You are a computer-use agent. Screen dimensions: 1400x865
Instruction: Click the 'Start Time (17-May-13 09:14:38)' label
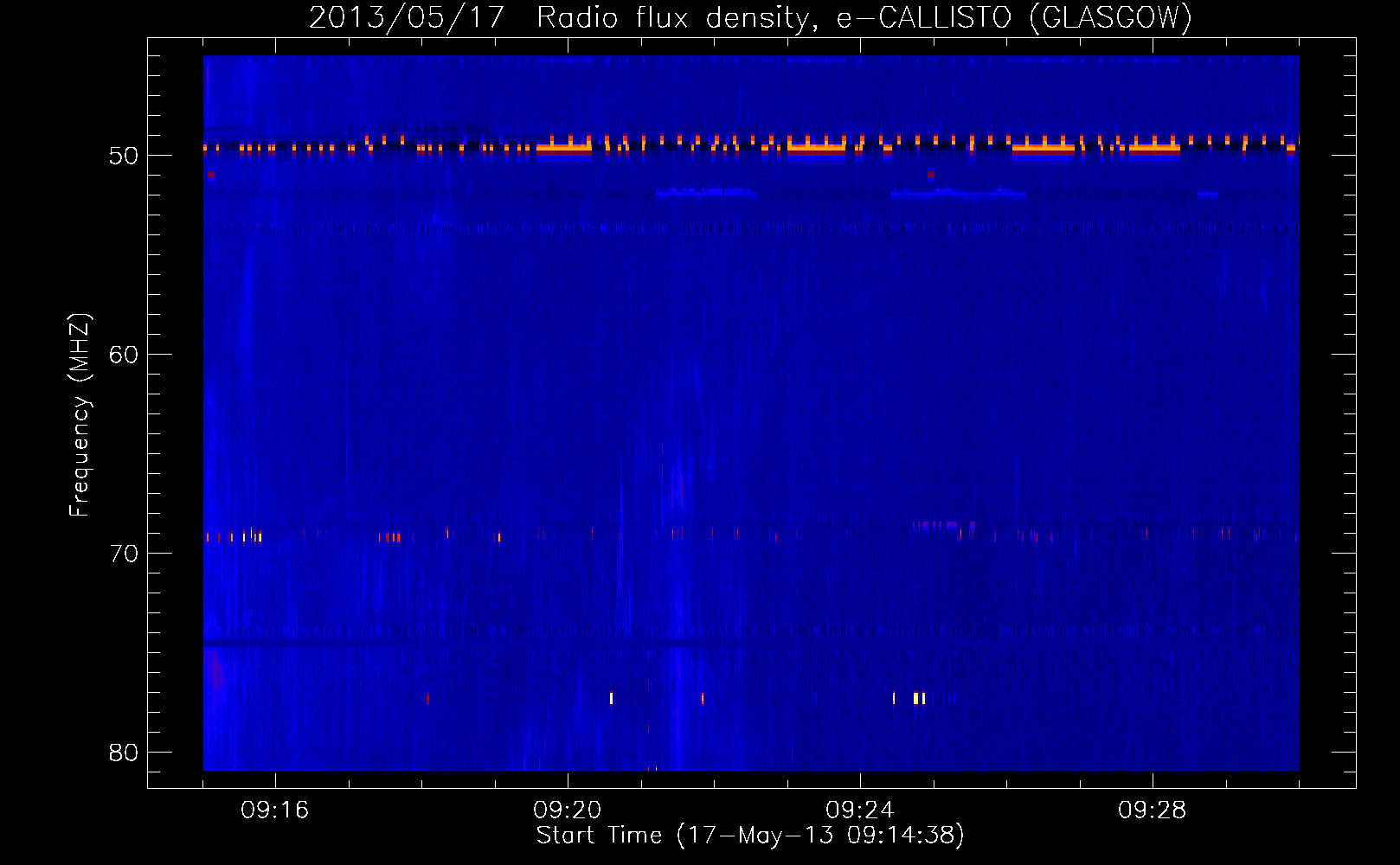[750, 836]
